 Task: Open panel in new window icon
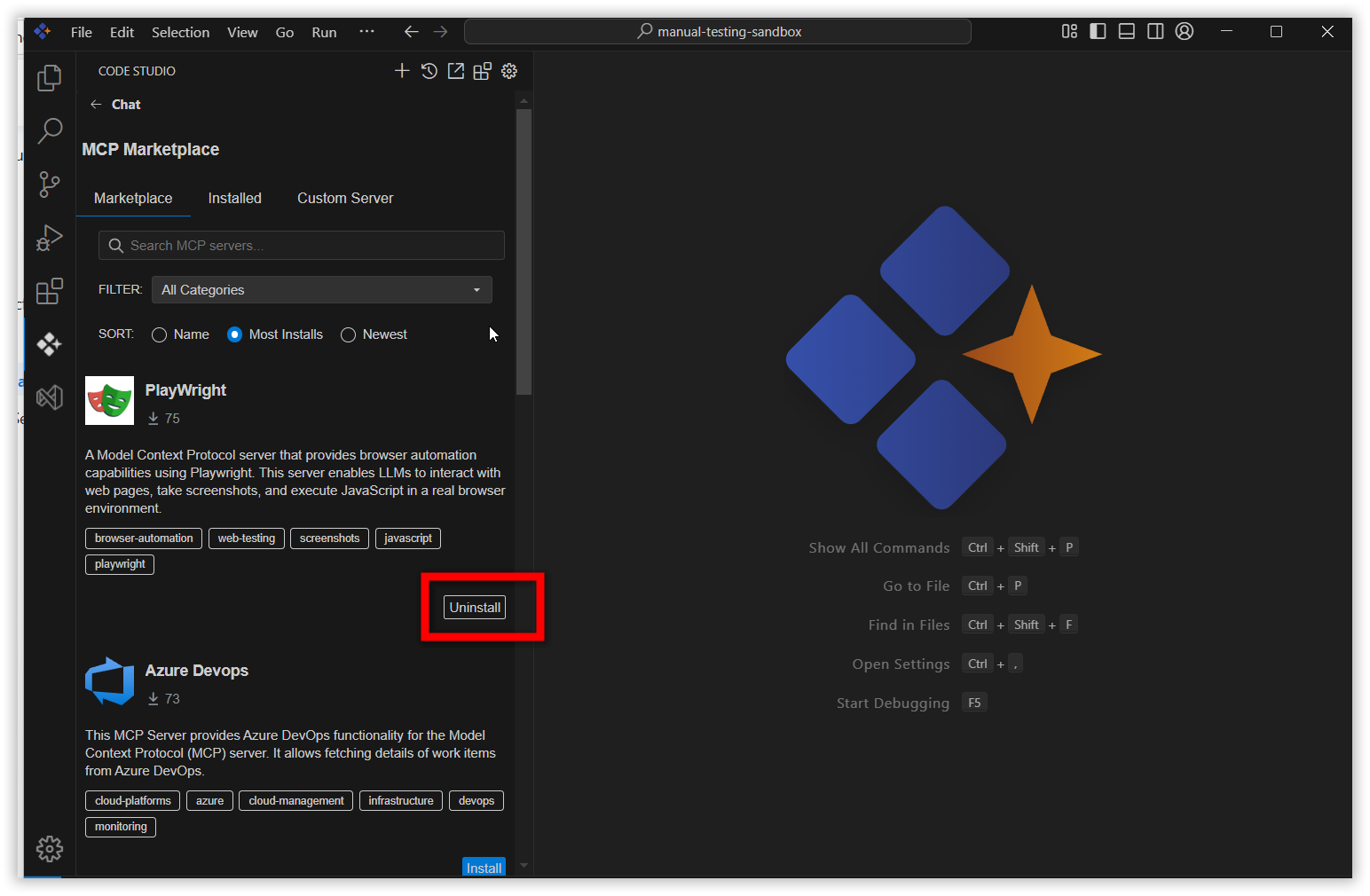[x=456, y=71]
